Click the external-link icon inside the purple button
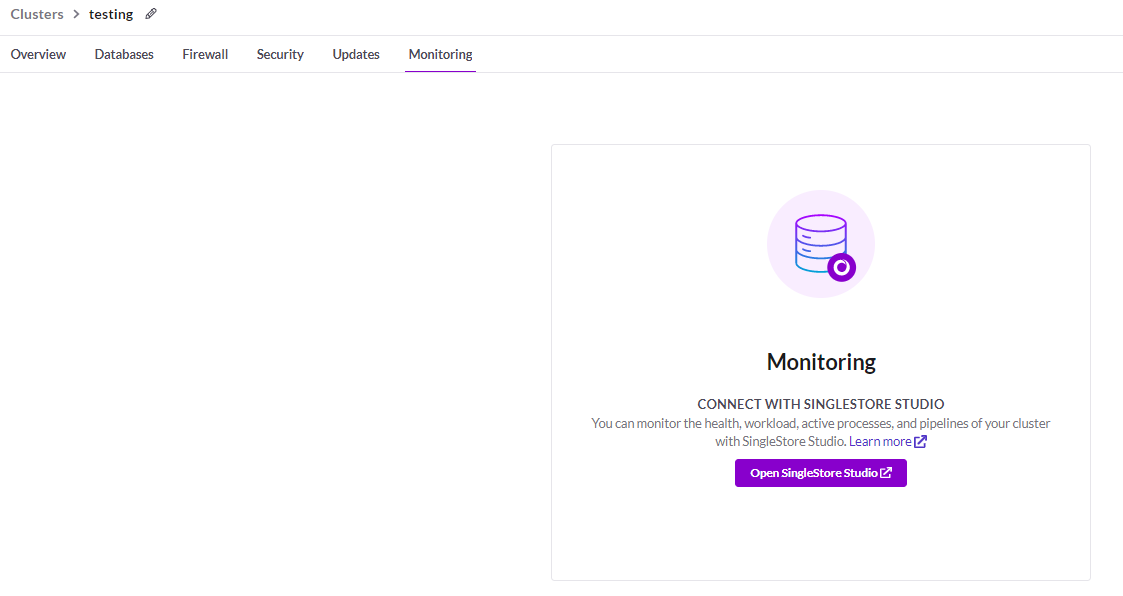 (886, 473)
